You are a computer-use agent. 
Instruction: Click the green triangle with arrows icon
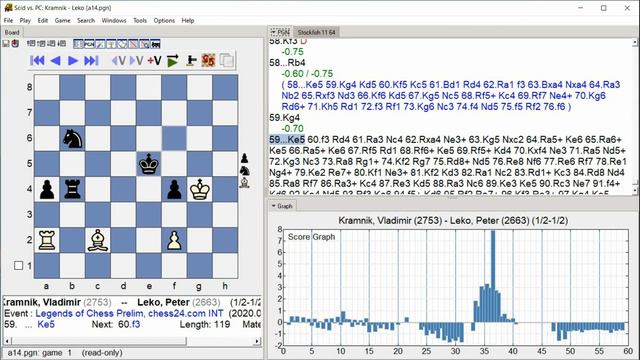point(173,61)
